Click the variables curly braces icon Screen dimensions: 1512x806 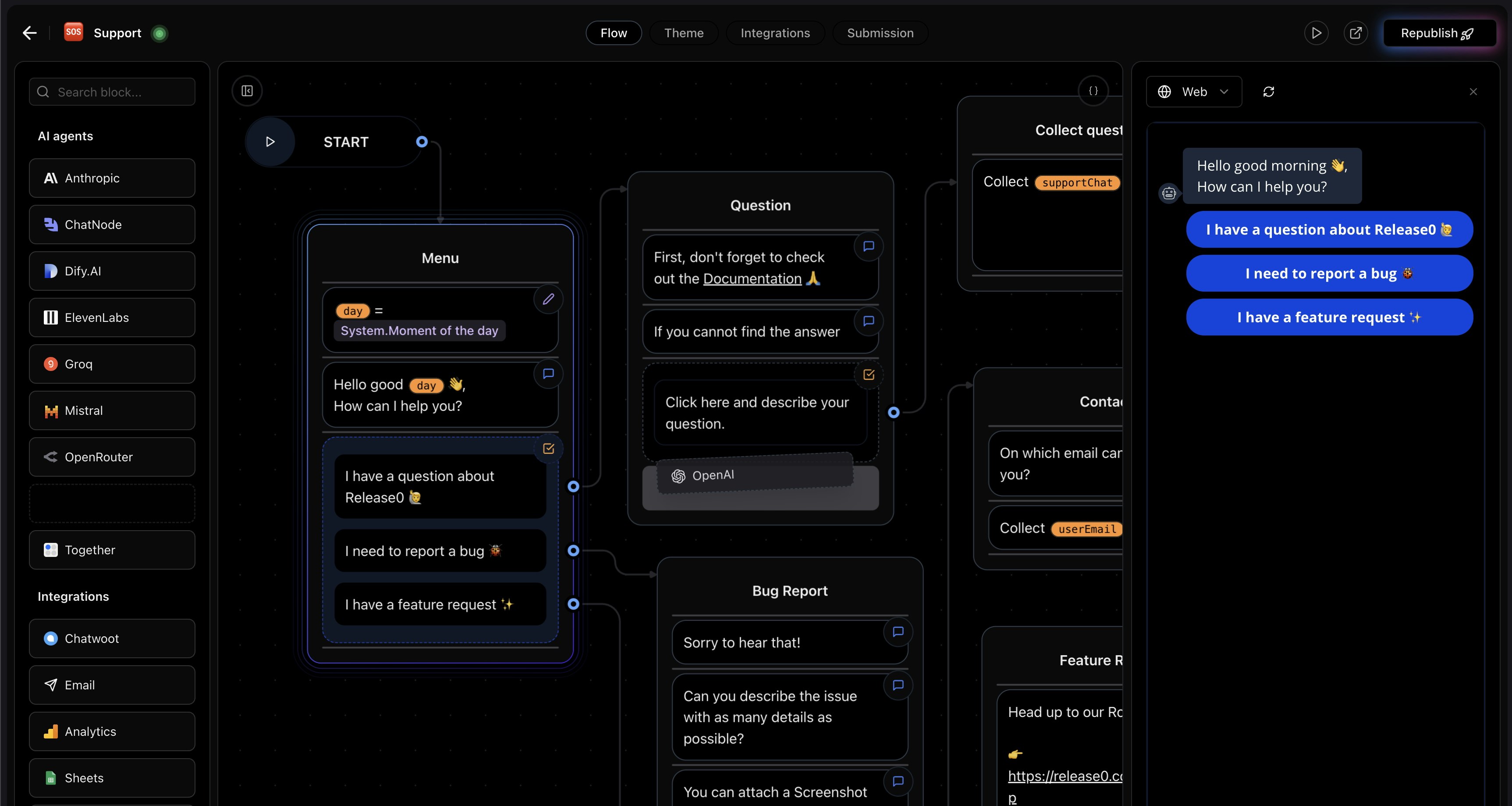(1093, 91)
